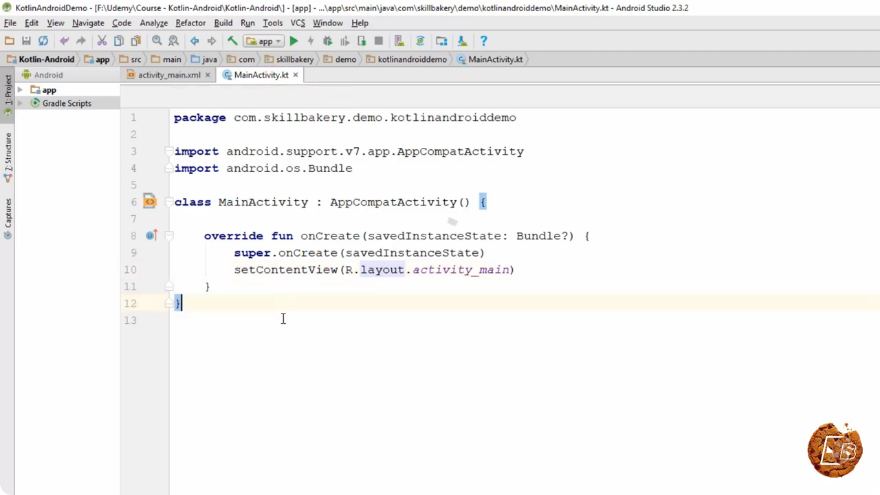Image resolution: width=880 pixels, height=495 pixels.
Task: Expand the Gradle Scripts tree node
Action: (20, 103)
